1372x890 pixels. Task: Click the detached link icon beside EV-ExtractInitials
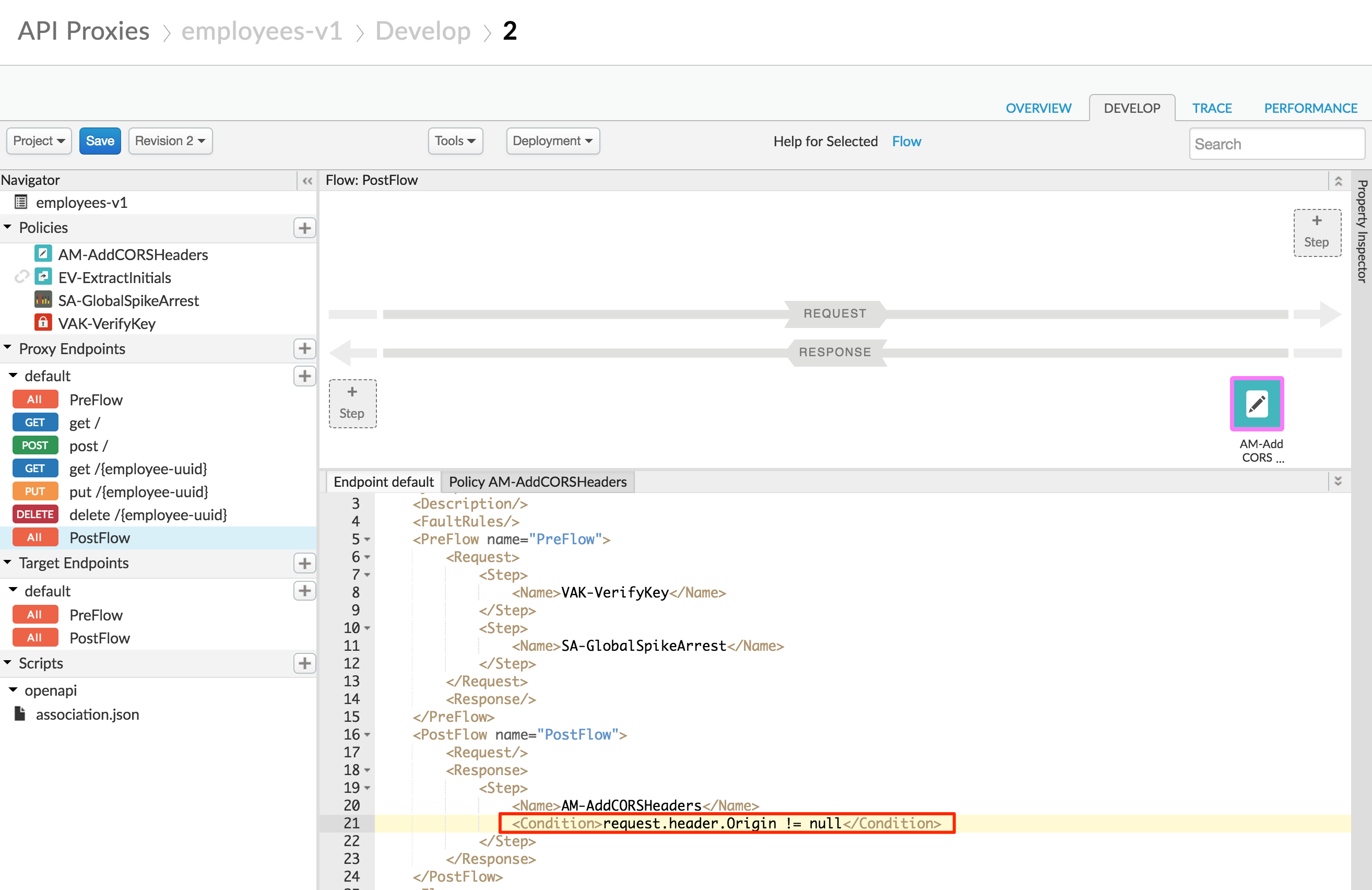coord(21,277)
